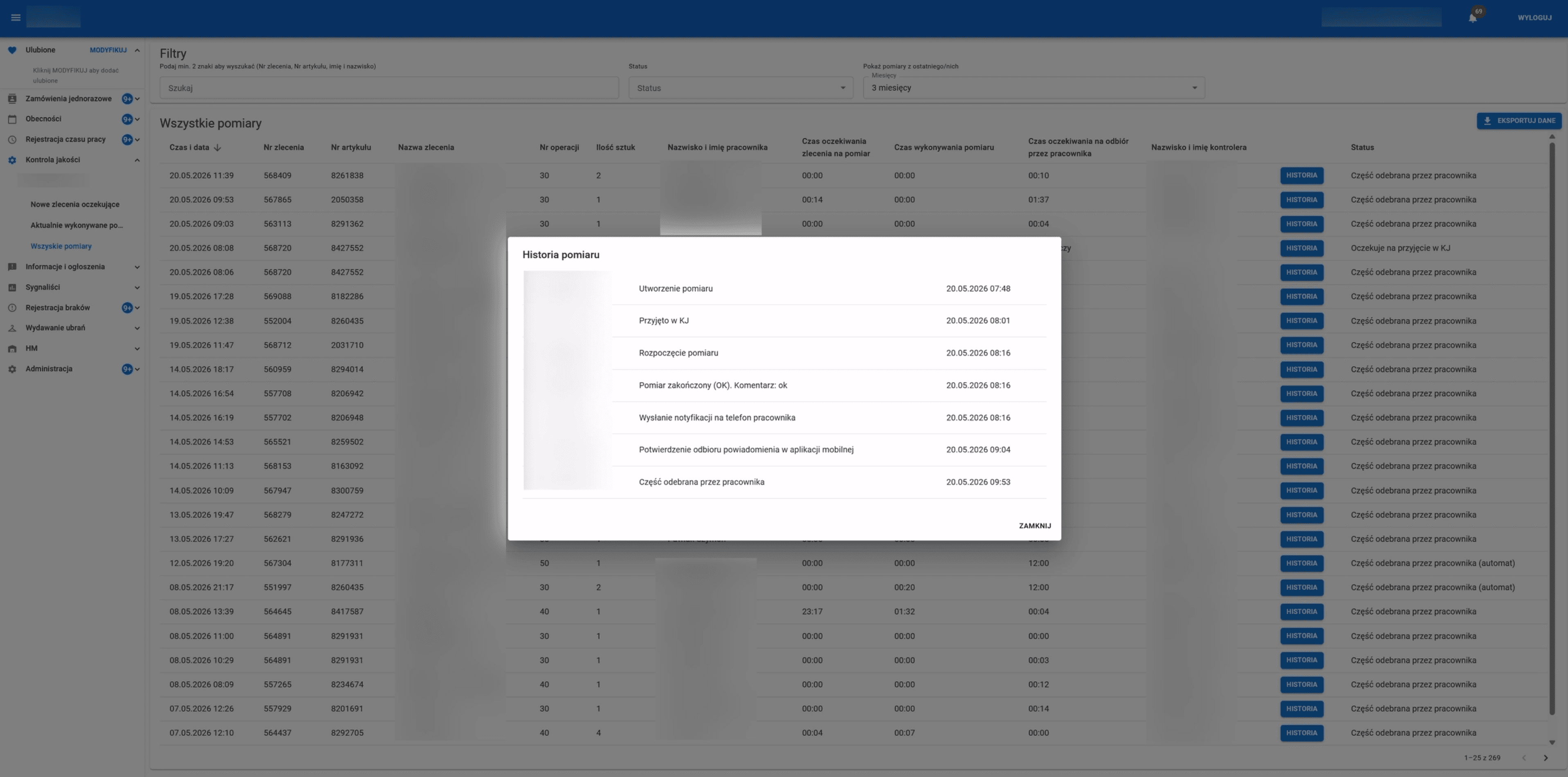The image size is (1568, 777).
Task: Click the Informacje i ogłoszenia icon
Action: pos(12,267)
